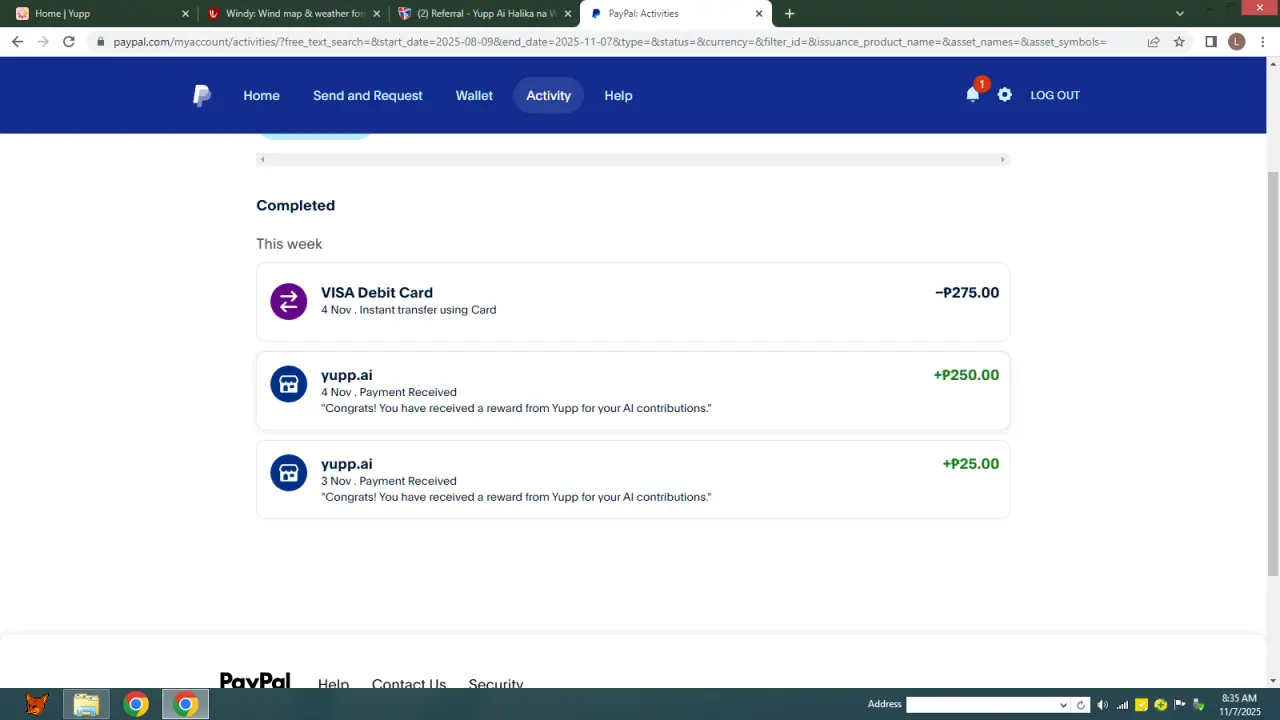This screenshot has width=1280, height=720.
Task: View site information lock icon
Action: [x=100, y=42]
